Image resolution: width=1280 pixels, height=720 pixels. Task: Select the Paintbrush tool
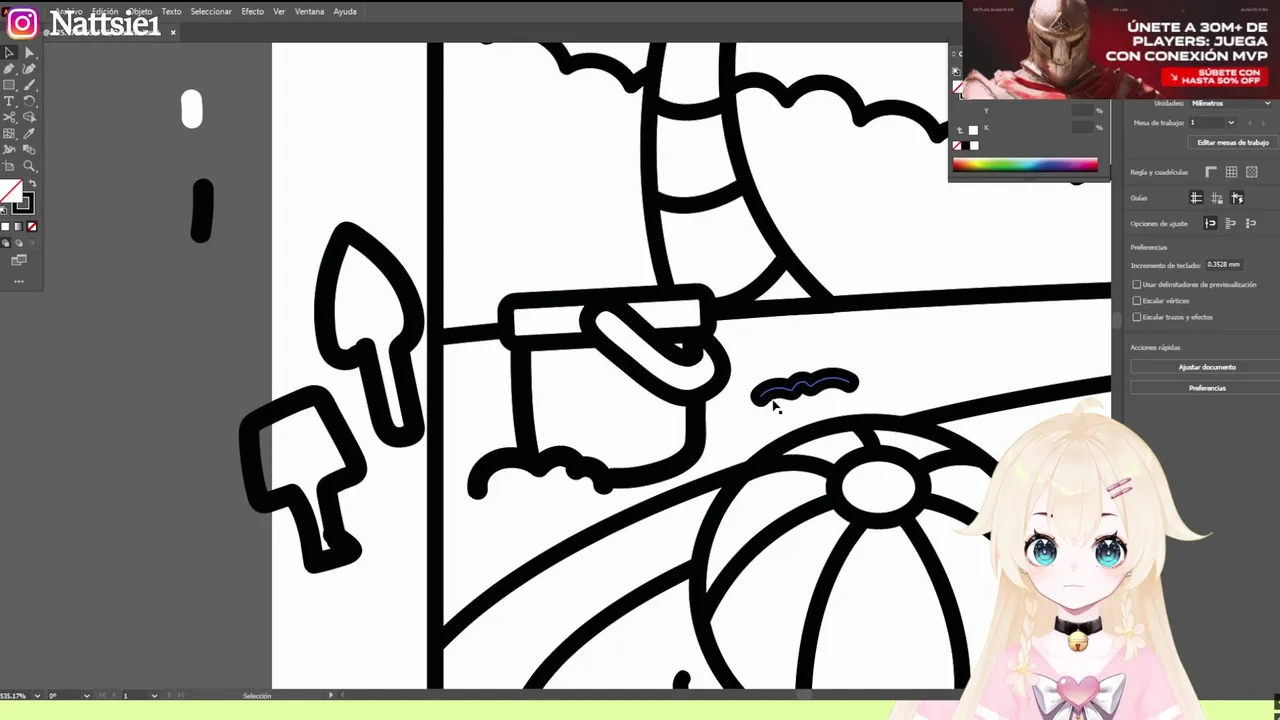click(29, 85)
